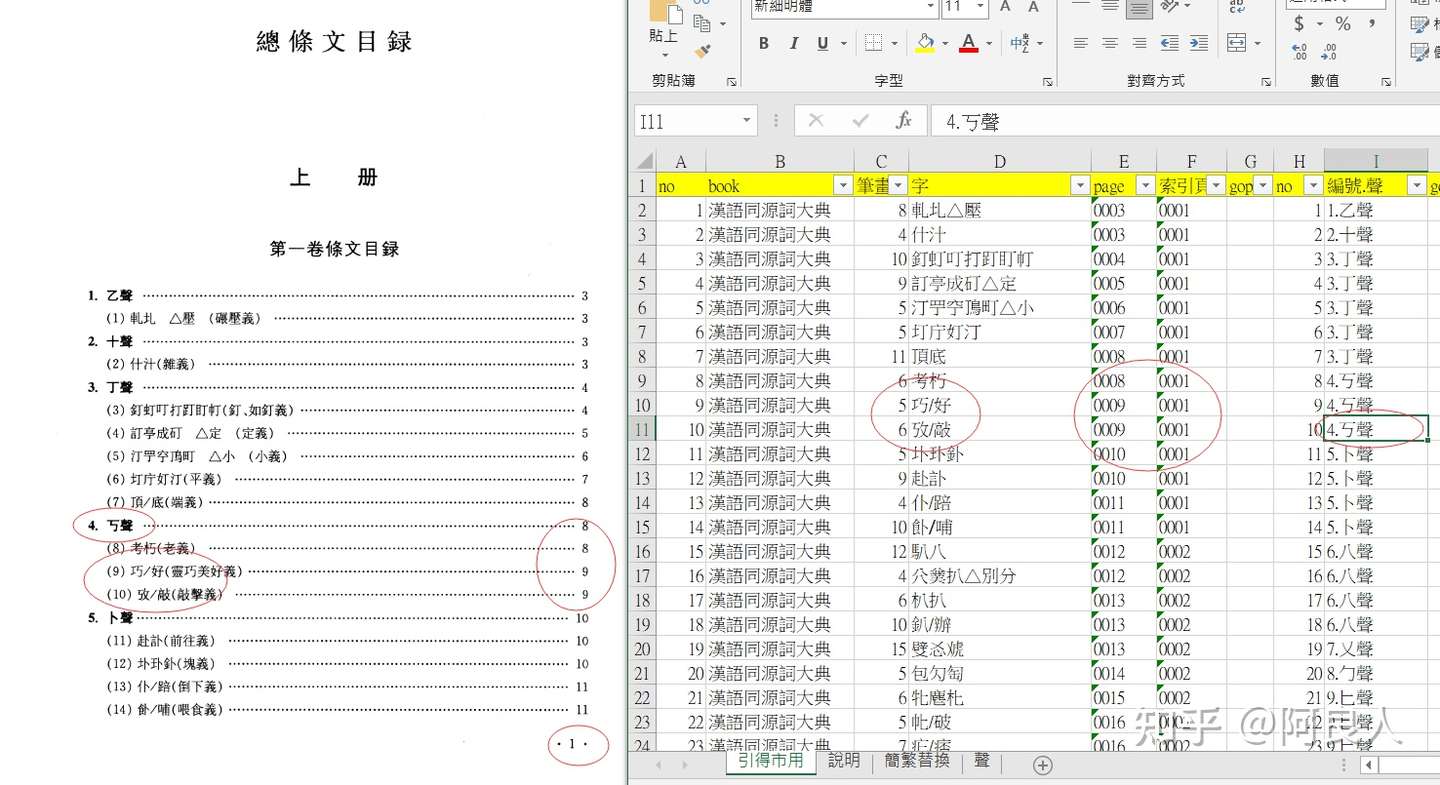The width and height of the screenshot is (1440, 785).
Task: Select column I header
Action: pyautogui.click(x=1376, y=161)
